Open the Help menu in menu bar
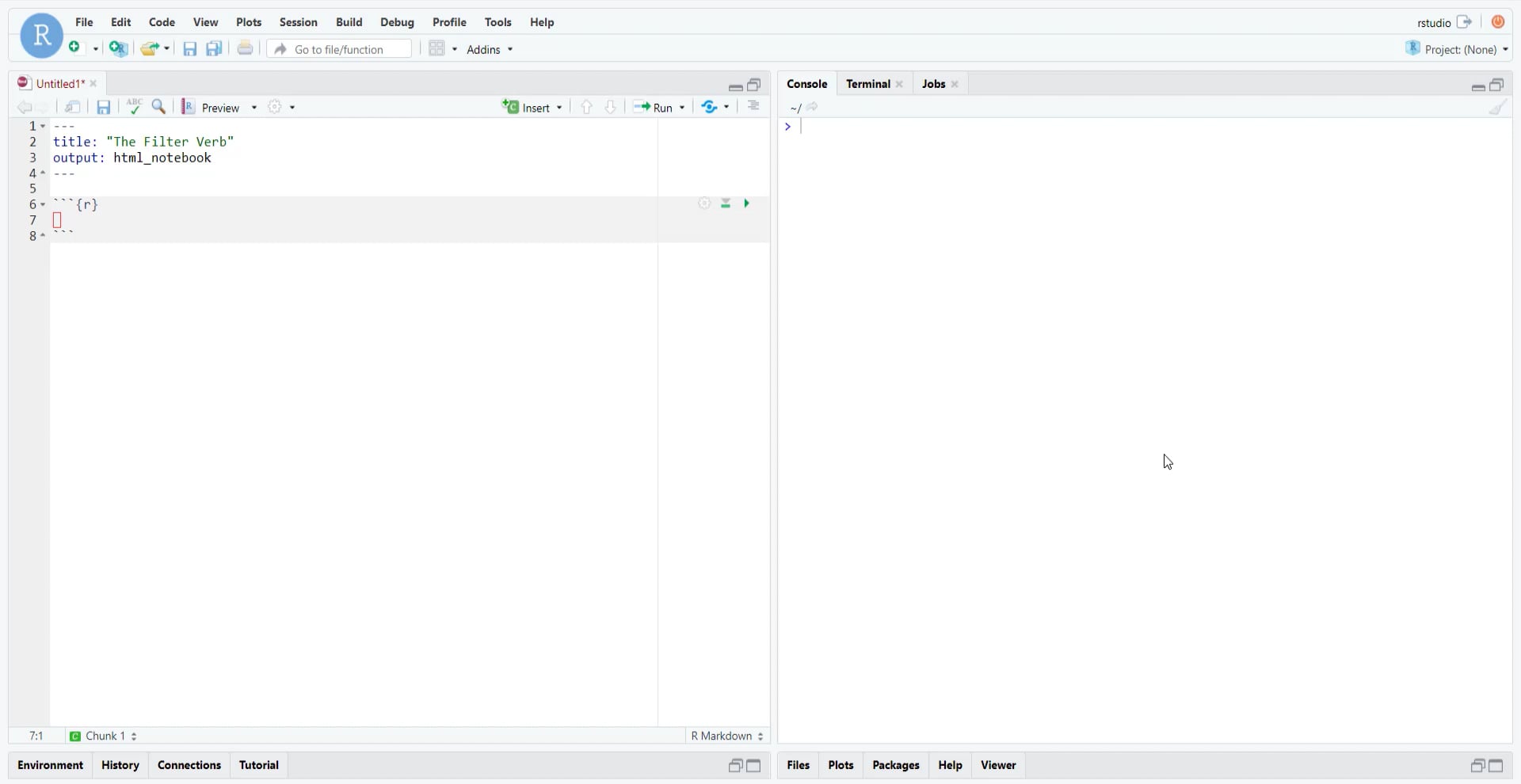The height and width of the screenshot is (784, 1521). pyautogui.click(x=542, y=22)
